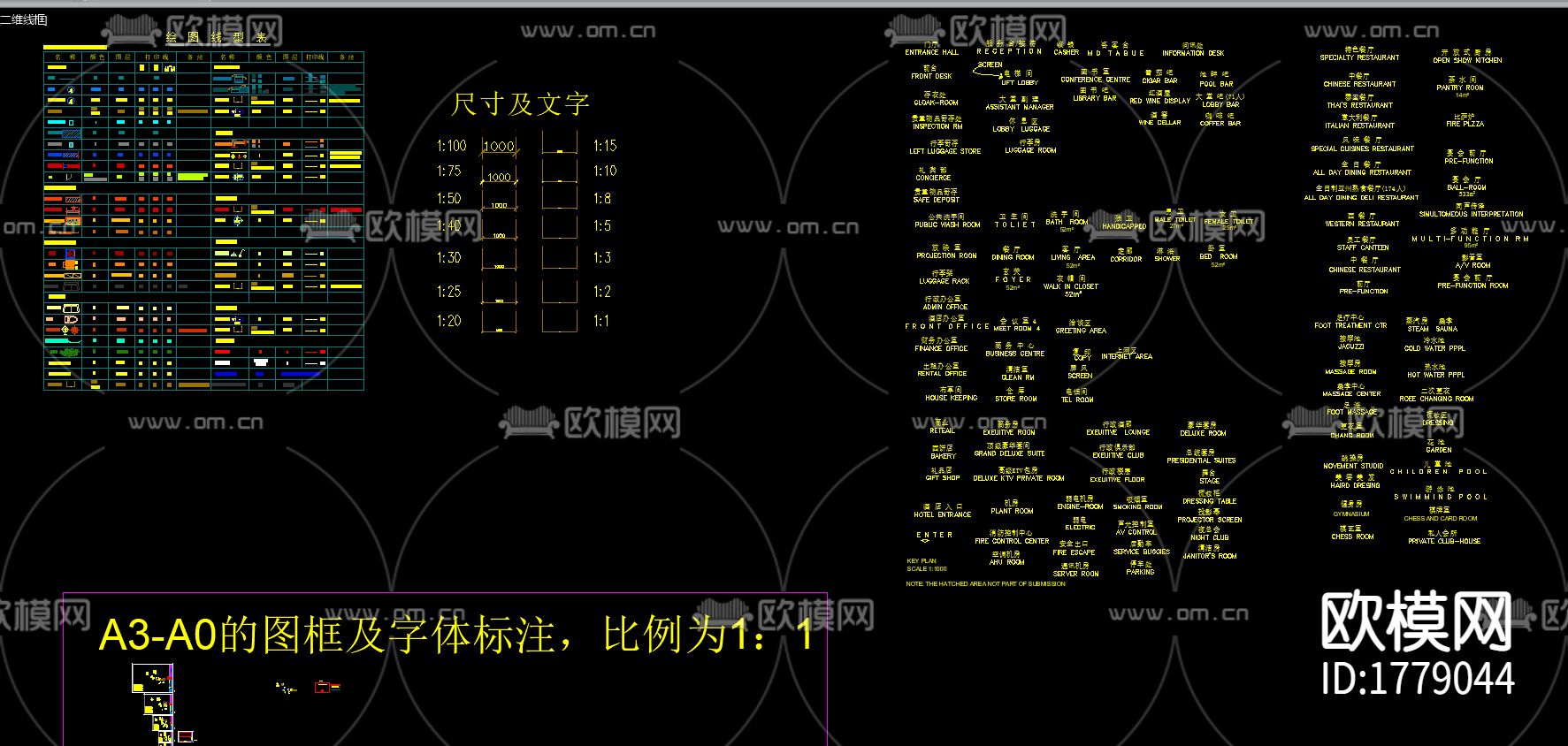
Task: Click the SIMULTANEOUS INTERPRETATION label
Action: click(1472, 214)
